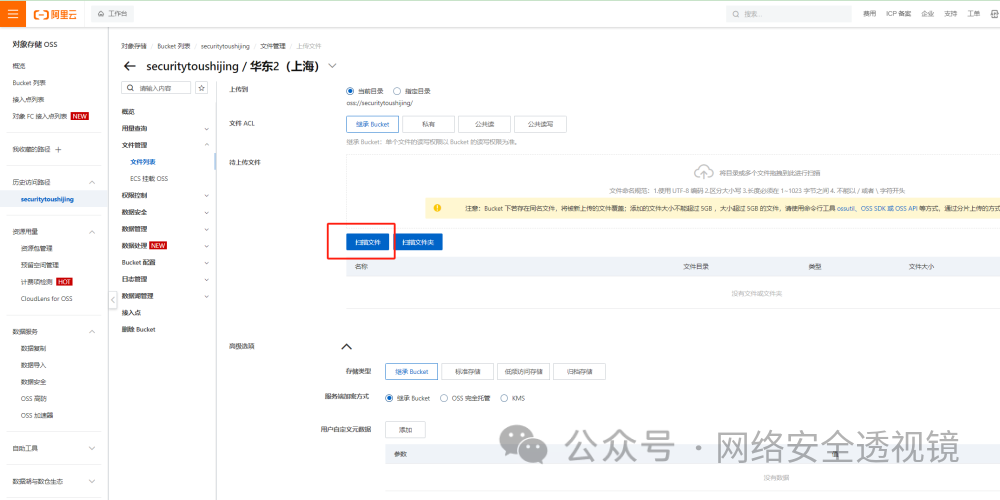Screen dimensions: 1000x500
Task: Click the cloud upload icon
Action: click(703, 172)
